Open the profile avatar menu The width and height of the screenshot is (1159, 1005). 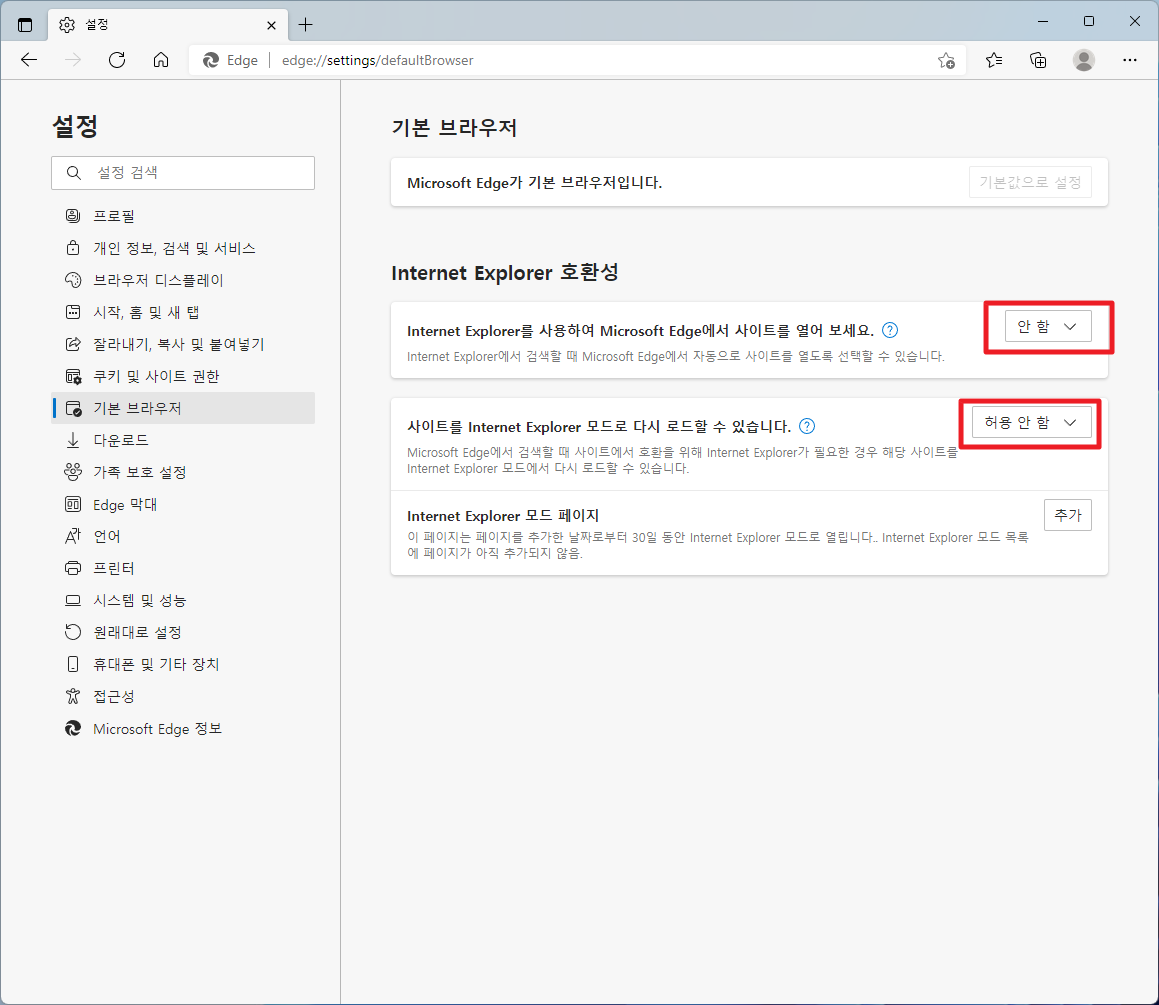[1084, 60]
